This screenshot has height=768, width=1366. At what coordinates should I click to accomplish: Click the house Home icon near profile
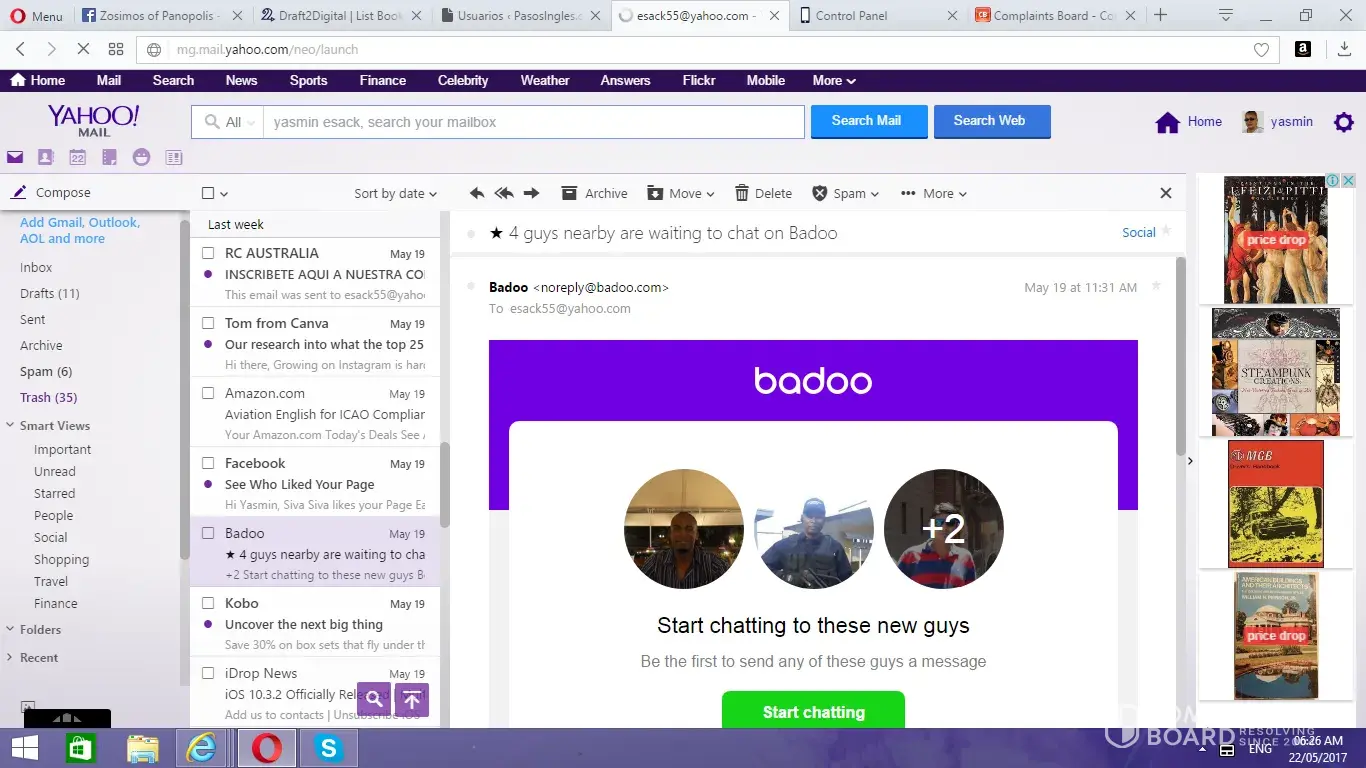(1167, 122)
